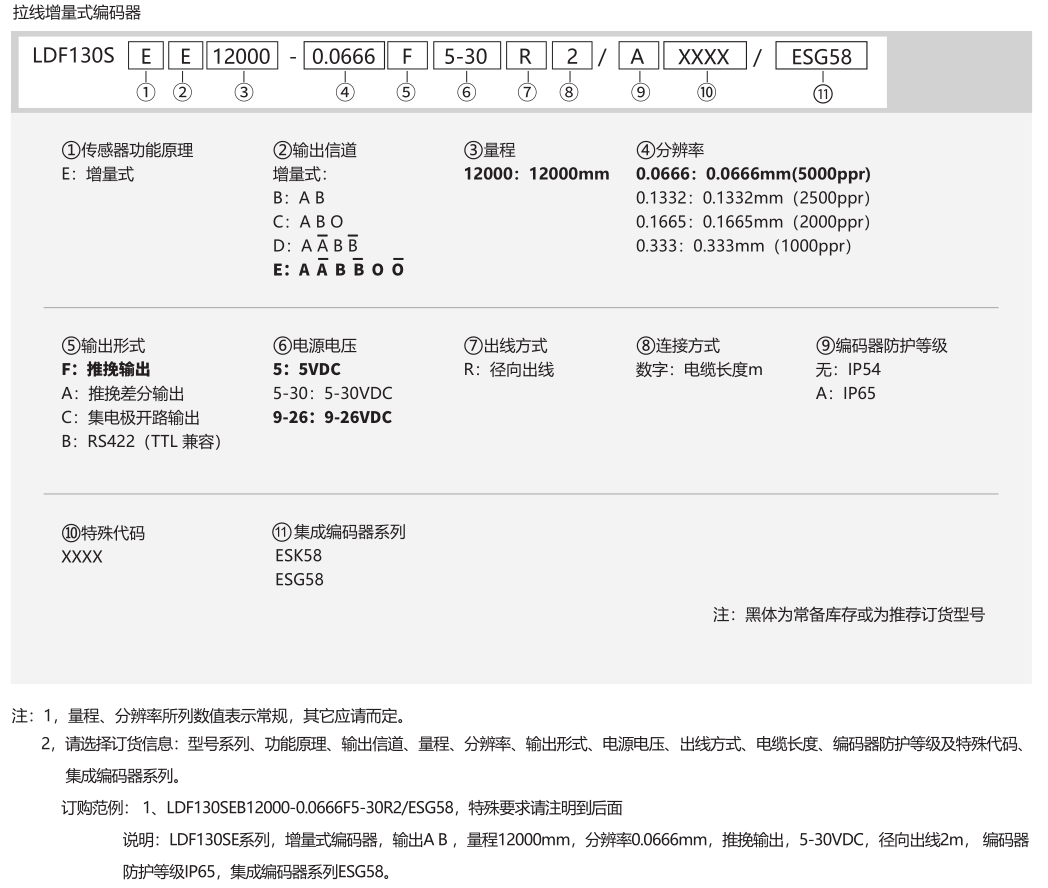Image resolution: width=1048 pixels, height=888 pixels.
Task: Click ESG58 in the 集成编码器系列 list
Action: [299, 579]
